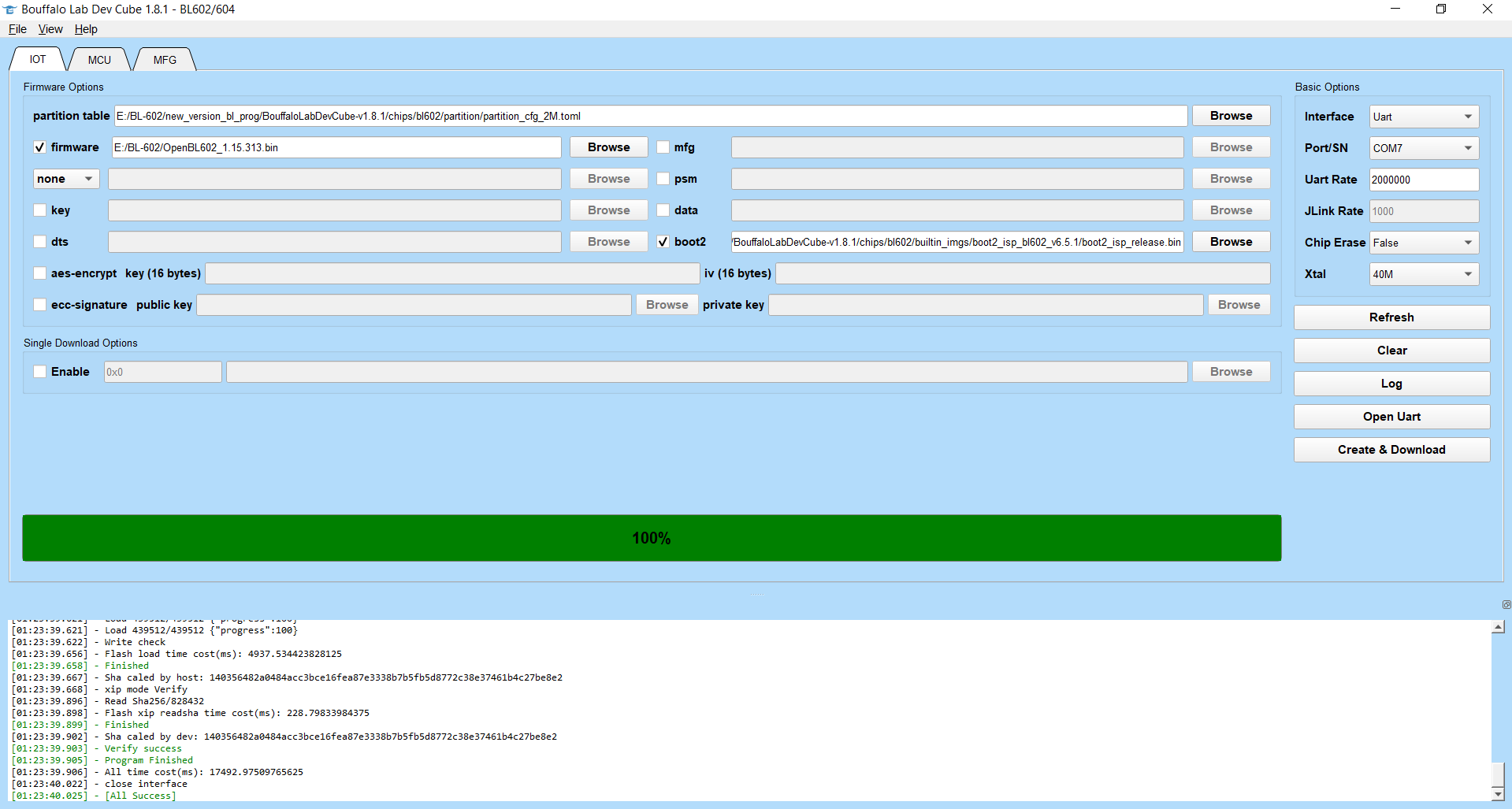Enable ecc-signature checkbox
Screen dimensions: 1512x809
40,305
